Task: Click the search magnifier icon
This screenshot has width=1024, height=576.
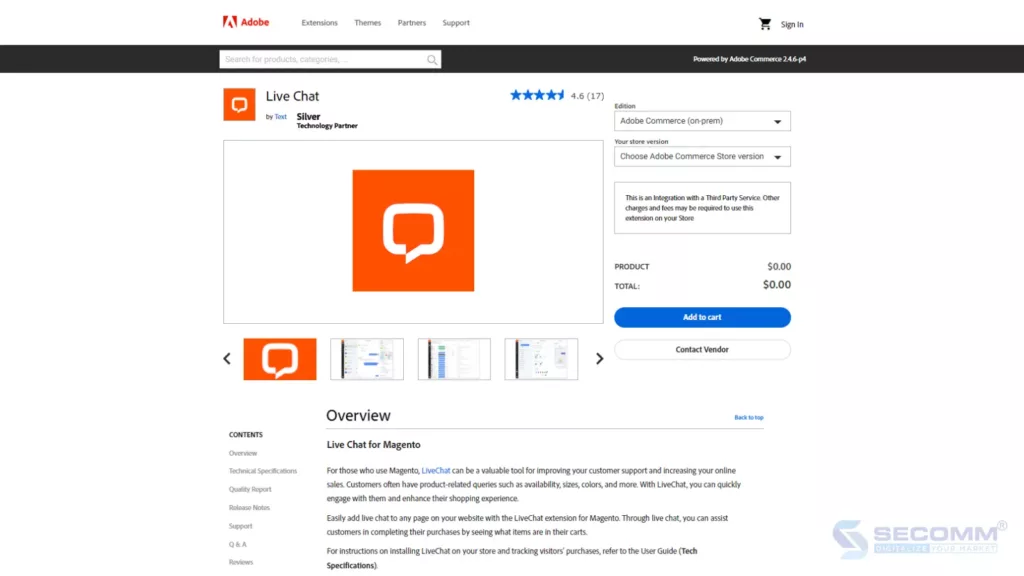Action: click(x=432, y=59)
